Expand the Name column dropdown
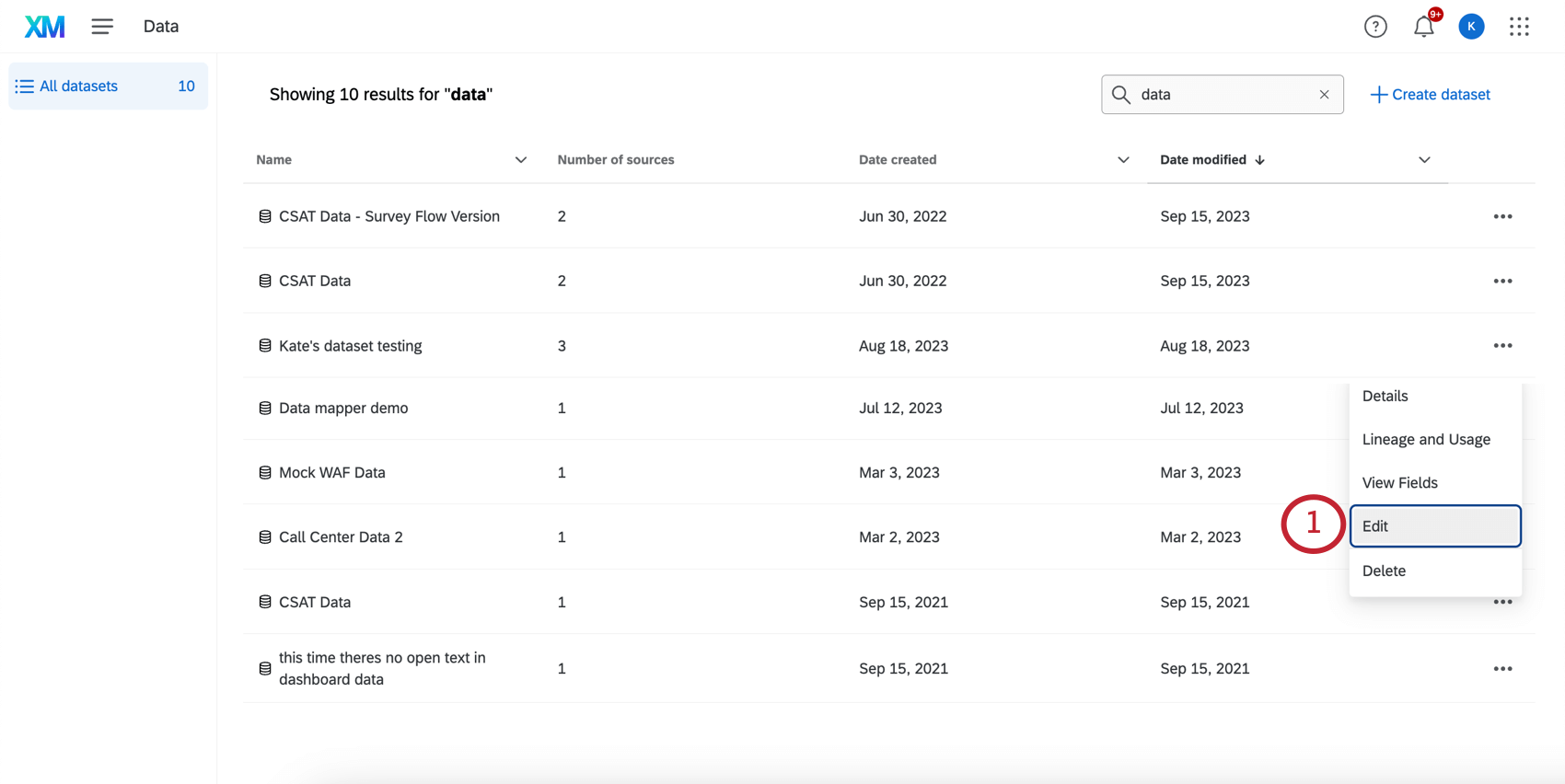Screen dimensions: 1565x784 520,160
